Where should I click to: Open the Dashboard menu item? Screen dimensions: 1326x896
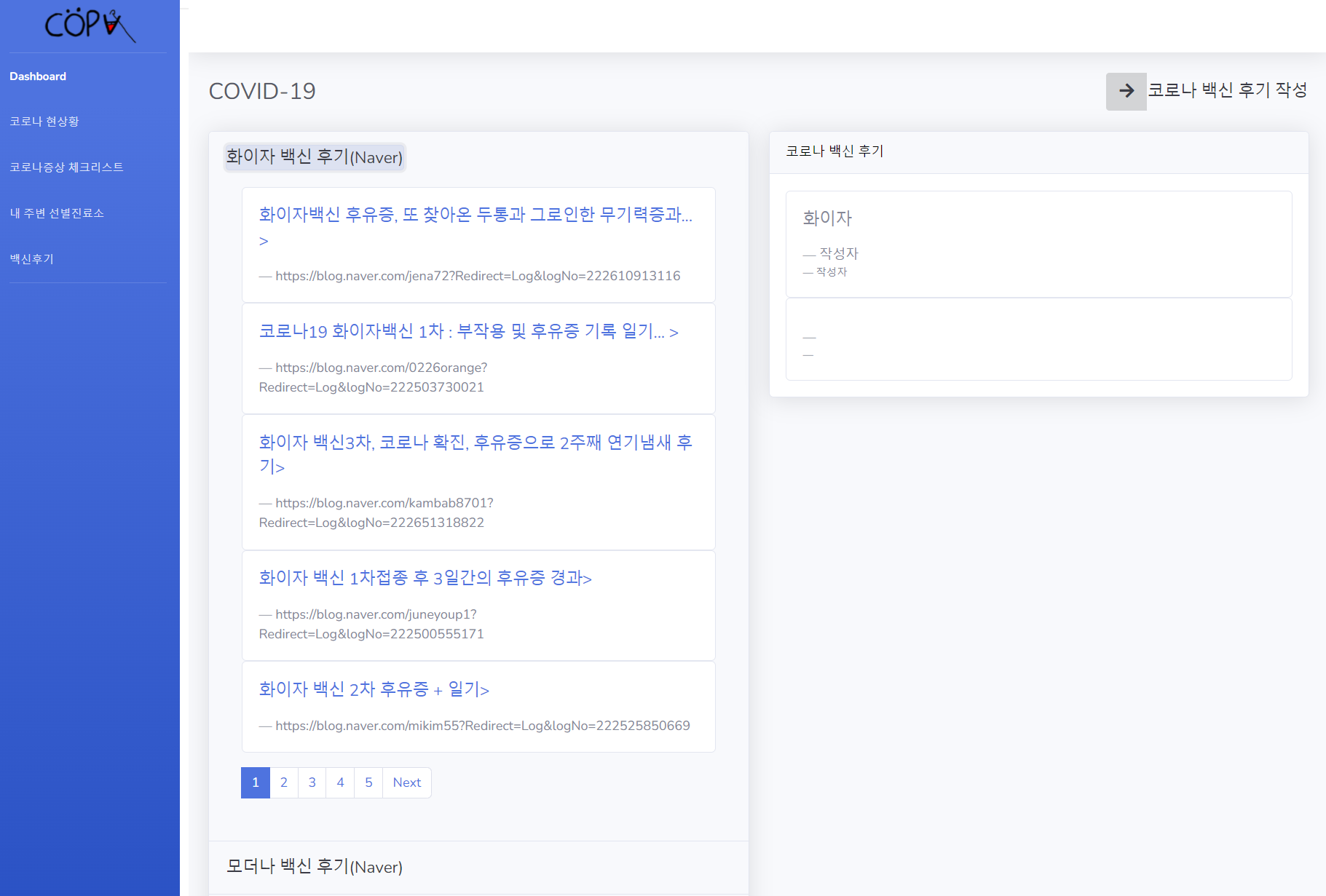[x=38, y=76]
